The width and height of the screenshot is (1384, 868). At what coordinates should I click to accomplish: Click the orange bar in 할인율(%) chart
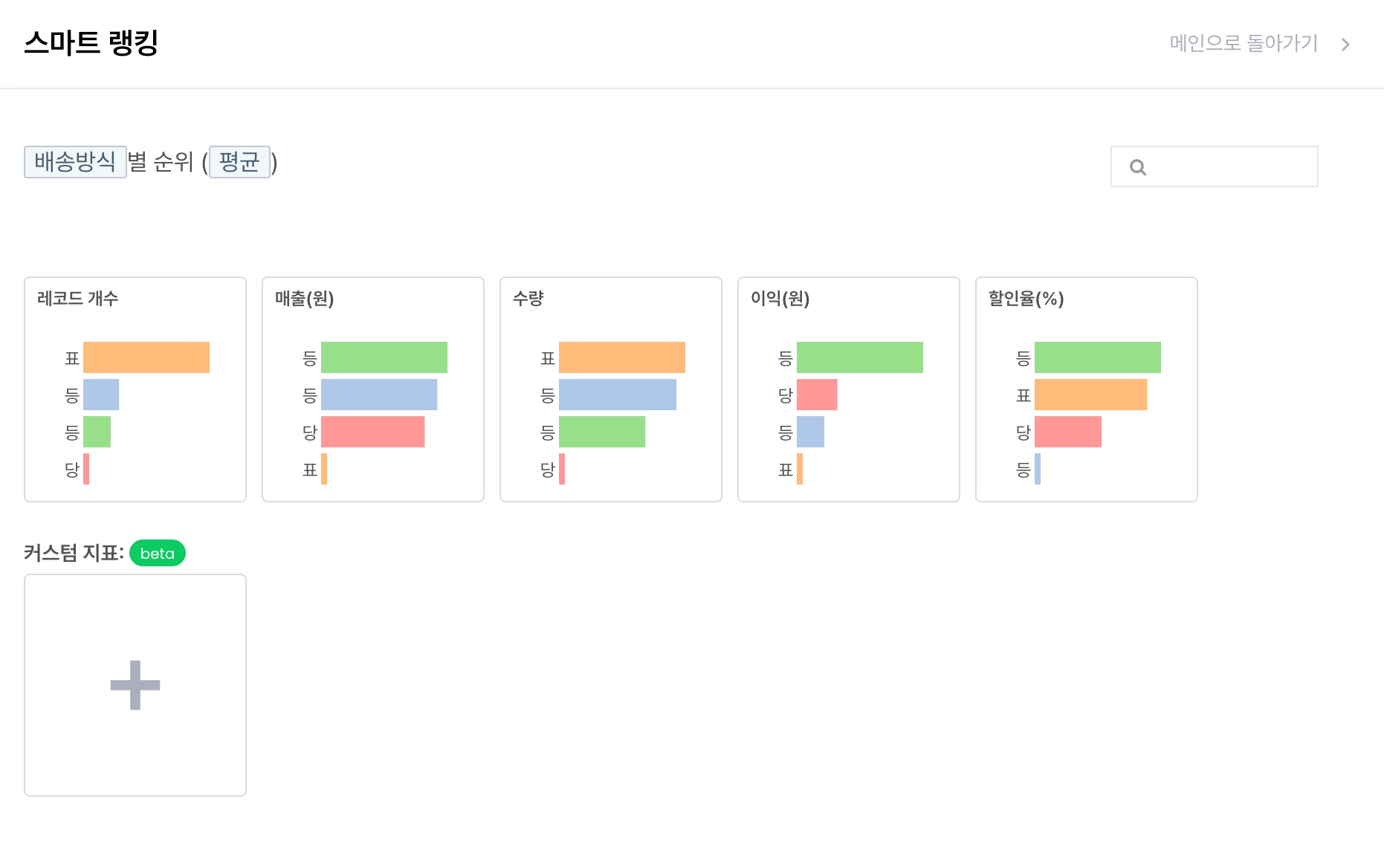(x=1090, y=395)
